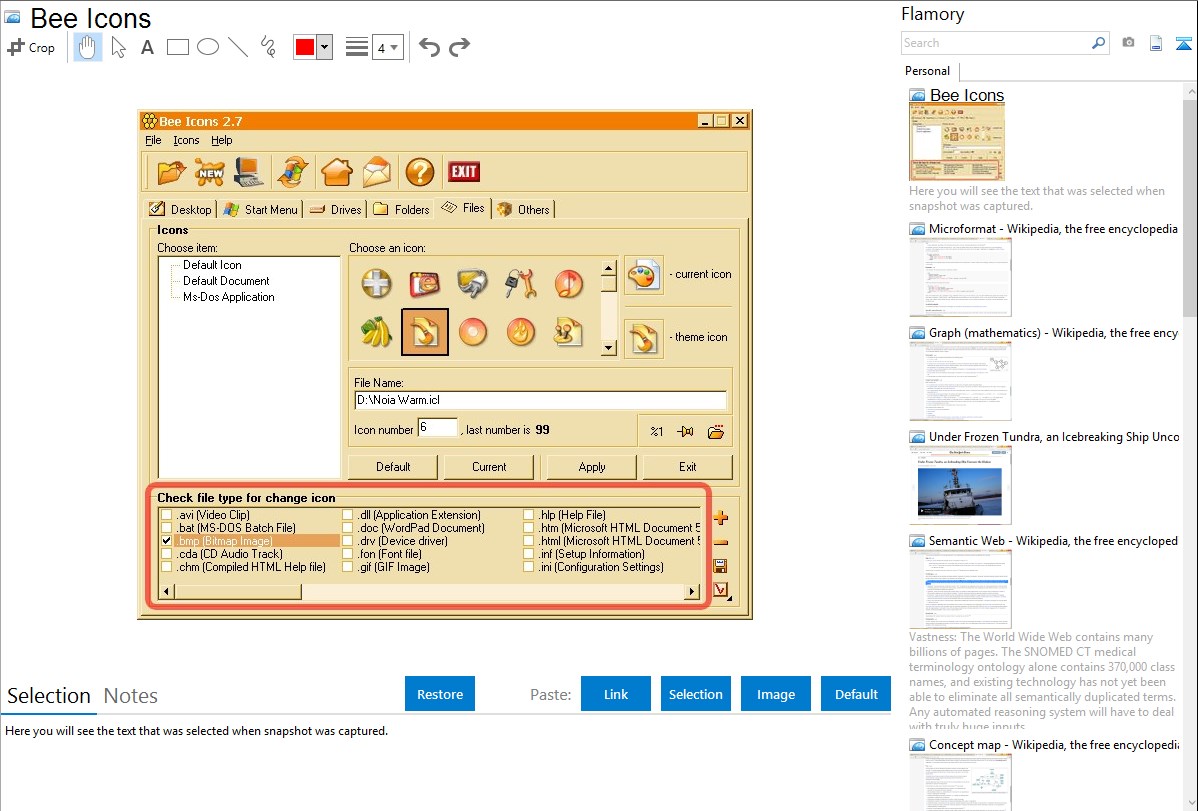Check the .hlp (Help File) checkbox

[x=529, y=515]
